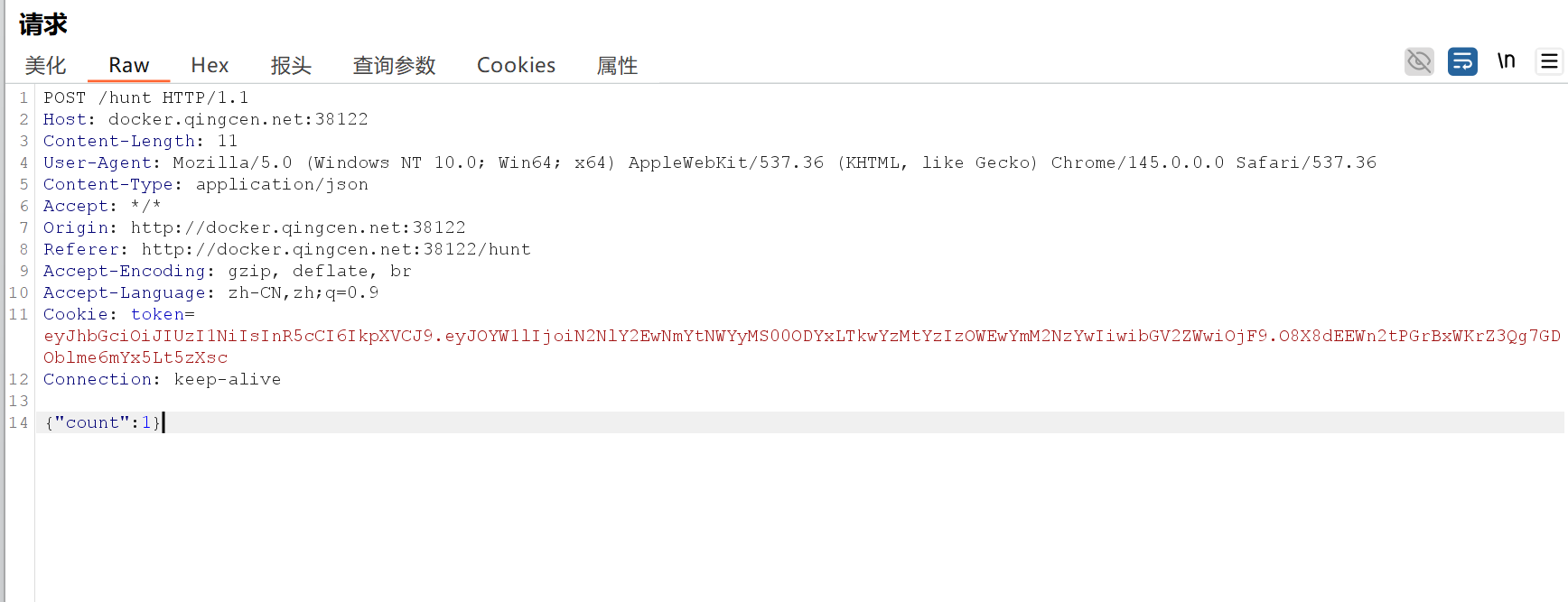Click the {"count":1} request body line
Viewport: 1568px width, 602px height.
(103, 422)
